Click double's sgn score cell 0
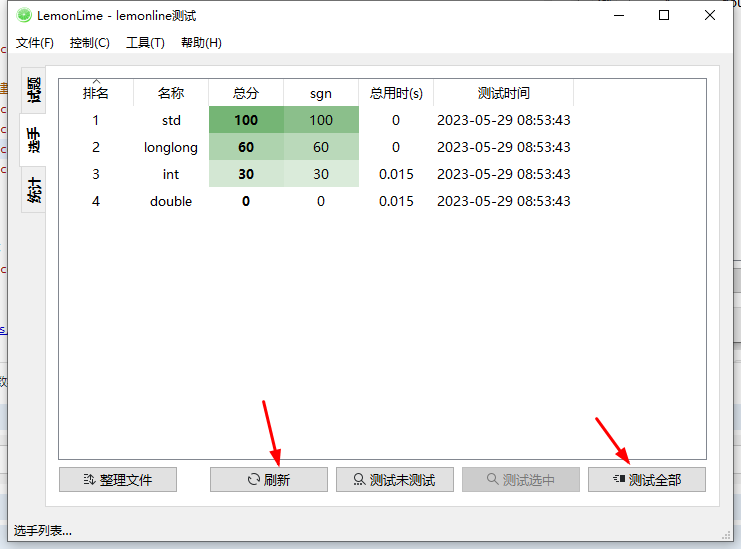Image resolution: width=741 pixels, height=549 pixels. pyautogui.click(x=321, y=201)
